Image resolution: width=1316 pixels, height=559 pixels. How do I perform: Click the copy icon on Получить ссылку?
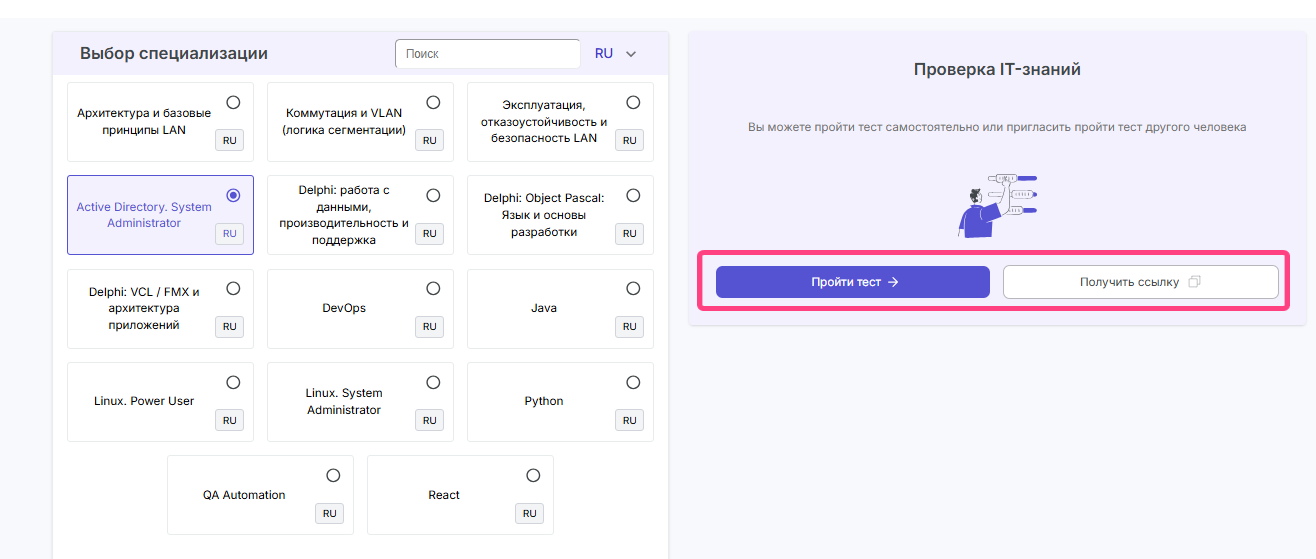pos(1194,282)
